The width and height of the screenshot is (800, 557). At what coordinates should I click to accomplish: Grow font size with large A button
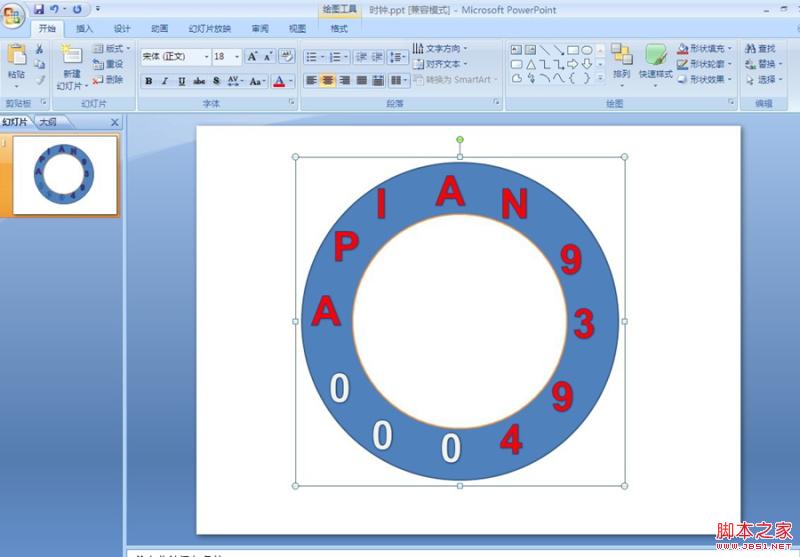pyautogui.click(x=252, y=56)
